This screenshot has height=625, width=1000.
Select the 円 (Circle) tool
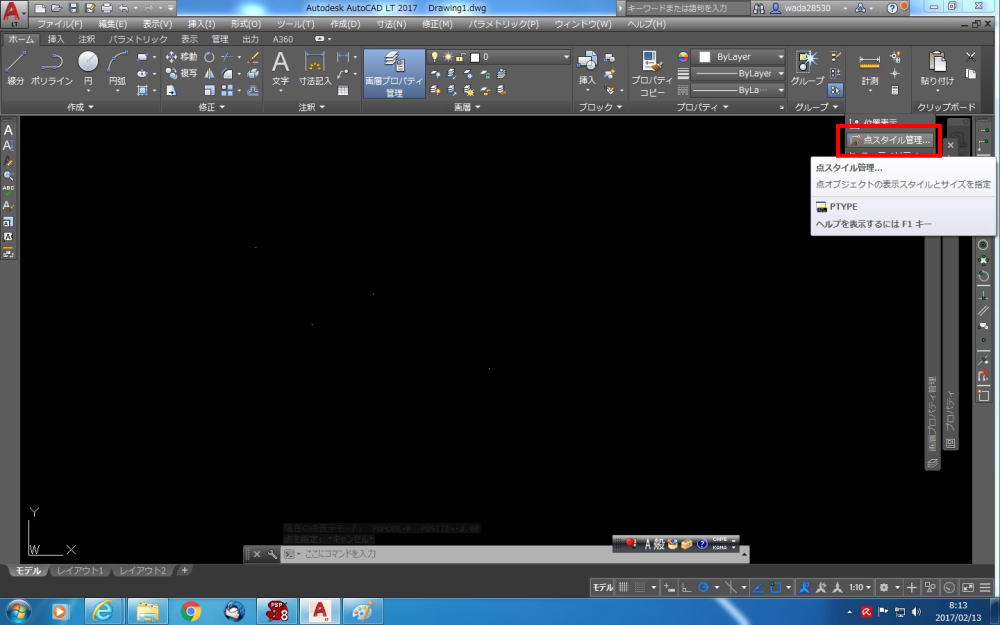tap(88, 68)
